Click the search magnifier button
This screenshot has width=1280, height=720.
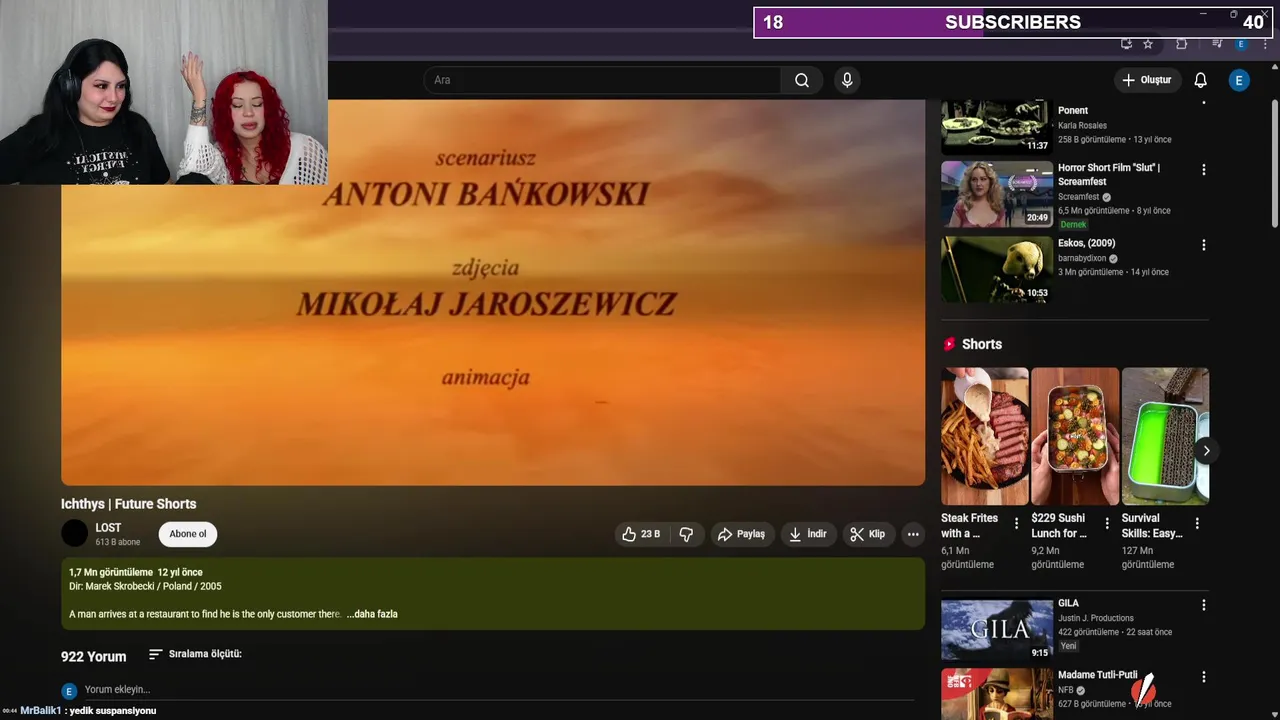pos(802,80)
